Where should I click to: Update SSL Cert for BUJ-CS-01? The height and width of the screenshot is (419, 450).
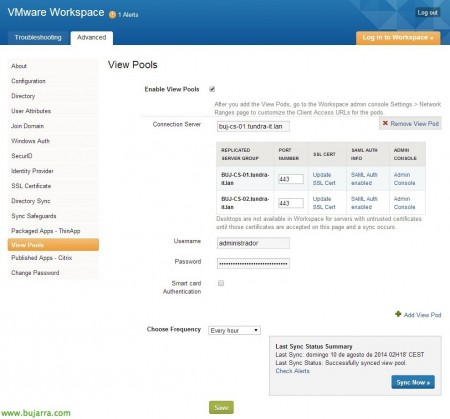click(324, 179)
